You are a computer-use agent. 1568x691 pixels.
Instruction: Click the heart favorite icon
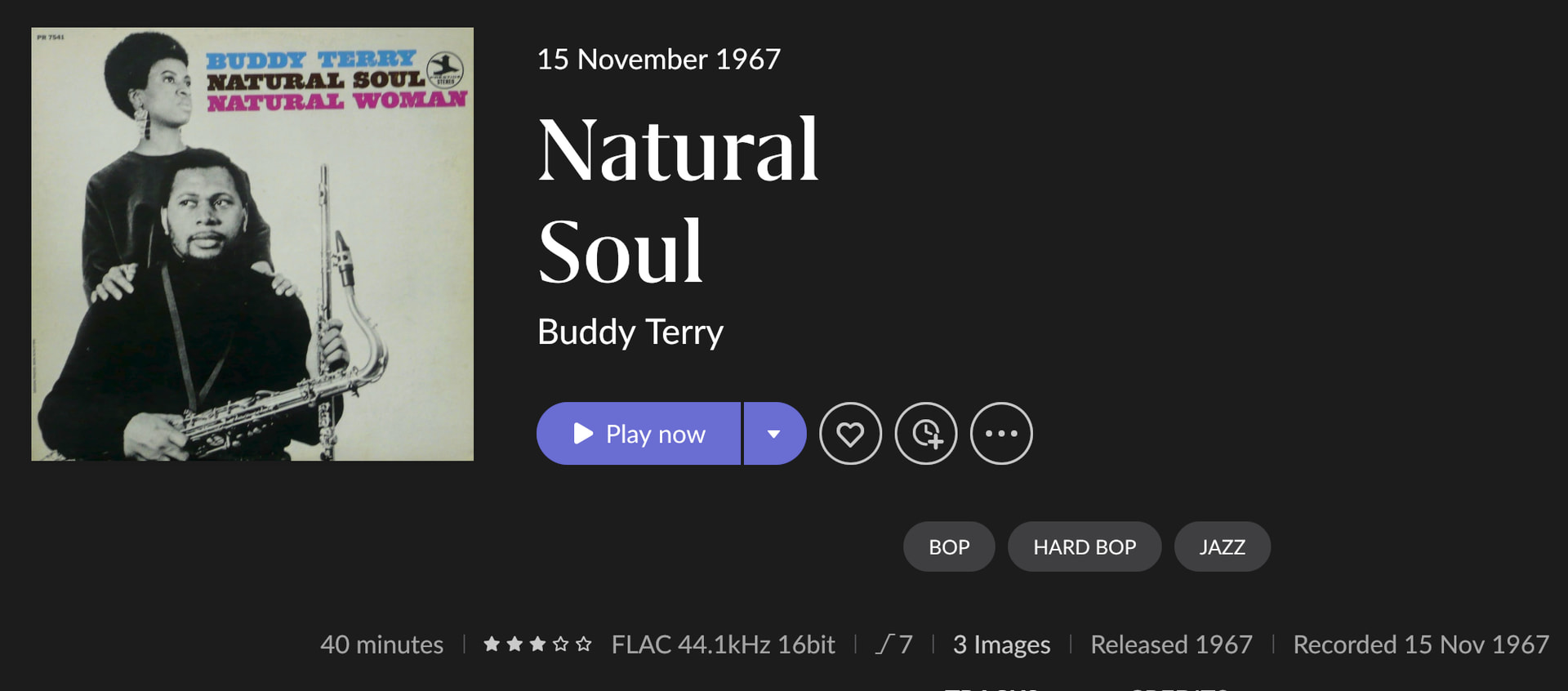(850, 434)
